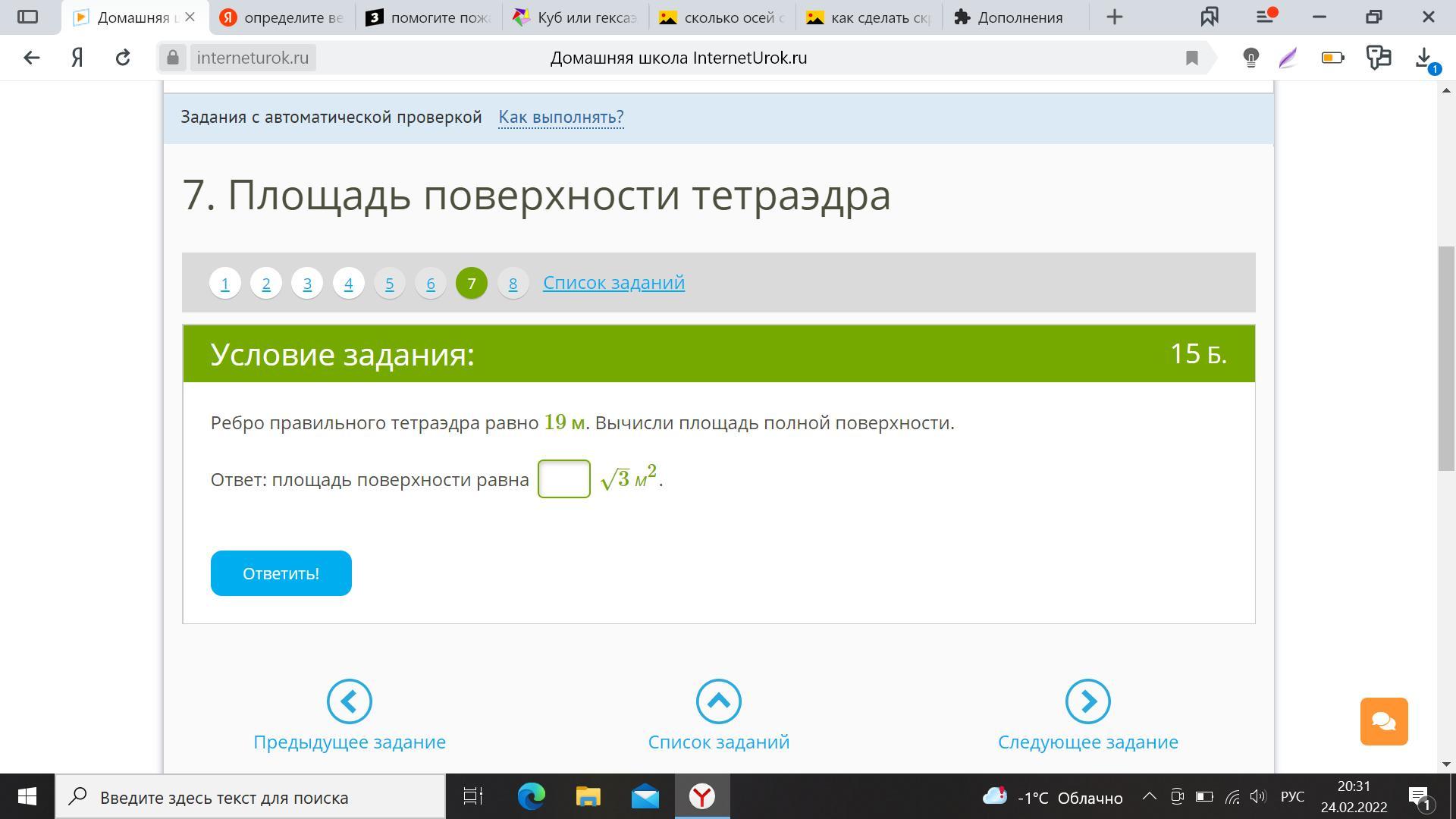The height and width of the screenshot is (819, 1456).
Task: Open Microsoft Edge from the taskbar
Action: point(531,796)
